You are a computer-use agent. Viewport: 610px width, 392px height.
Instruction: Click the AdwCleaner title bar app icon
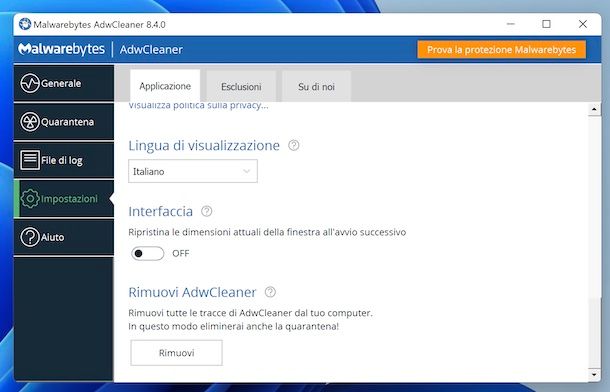[x=25, y=24]
